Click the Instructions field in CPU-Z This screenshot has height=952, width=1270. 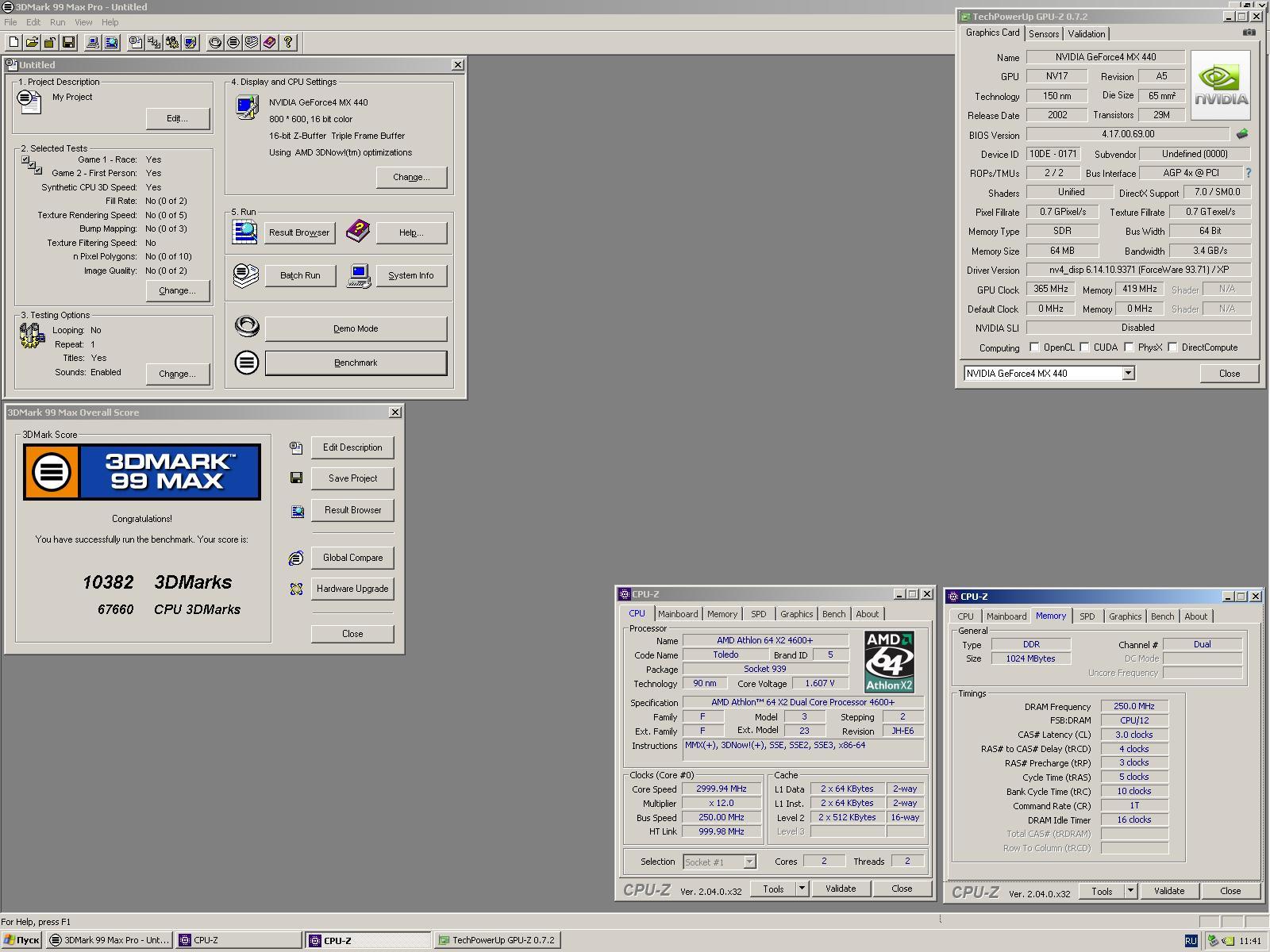coord(803,750)
